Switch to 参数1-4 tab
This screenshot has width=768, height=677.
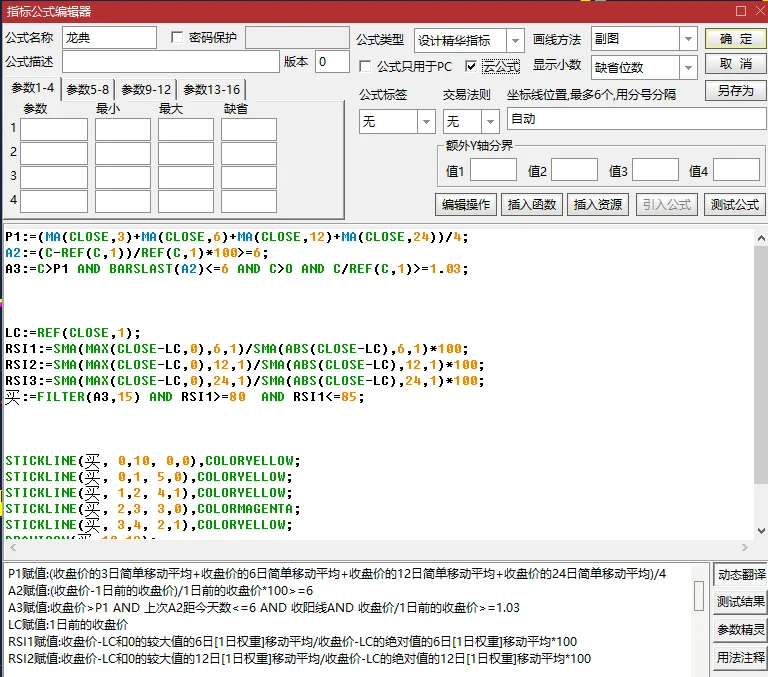[33, 88]
